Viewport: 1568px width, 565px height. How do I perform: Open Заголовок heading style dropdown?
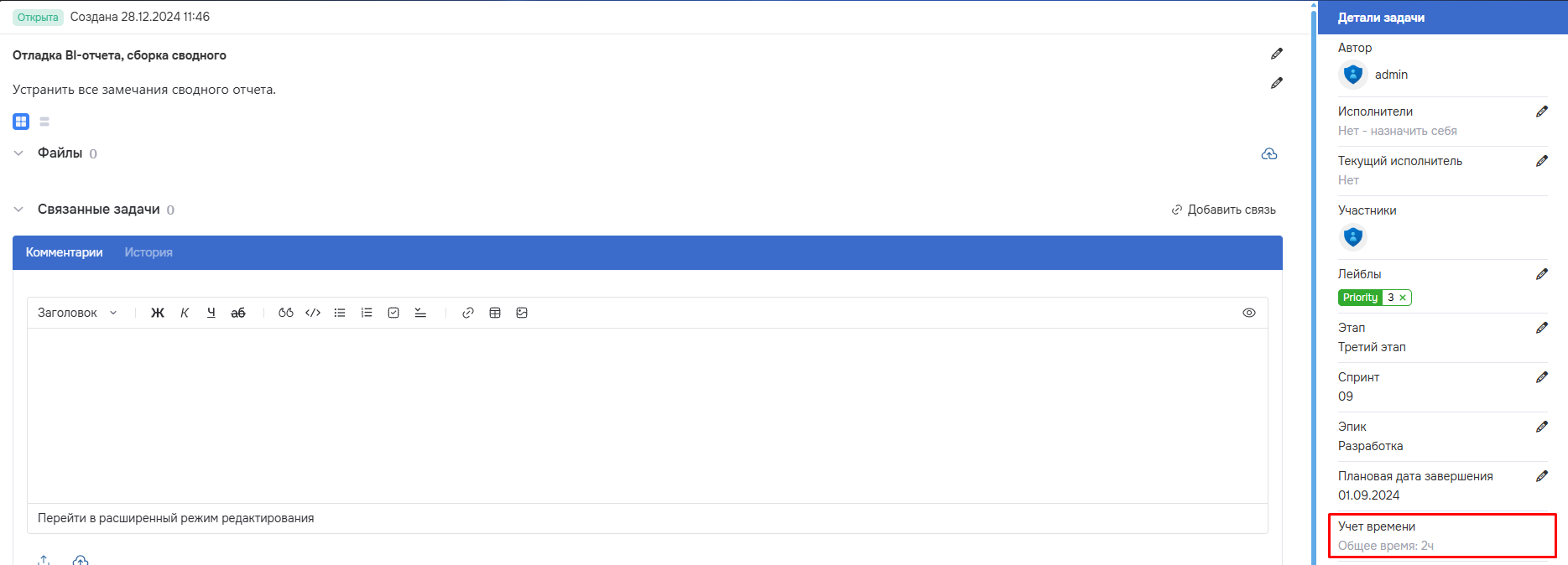click(x=77, y=313)
